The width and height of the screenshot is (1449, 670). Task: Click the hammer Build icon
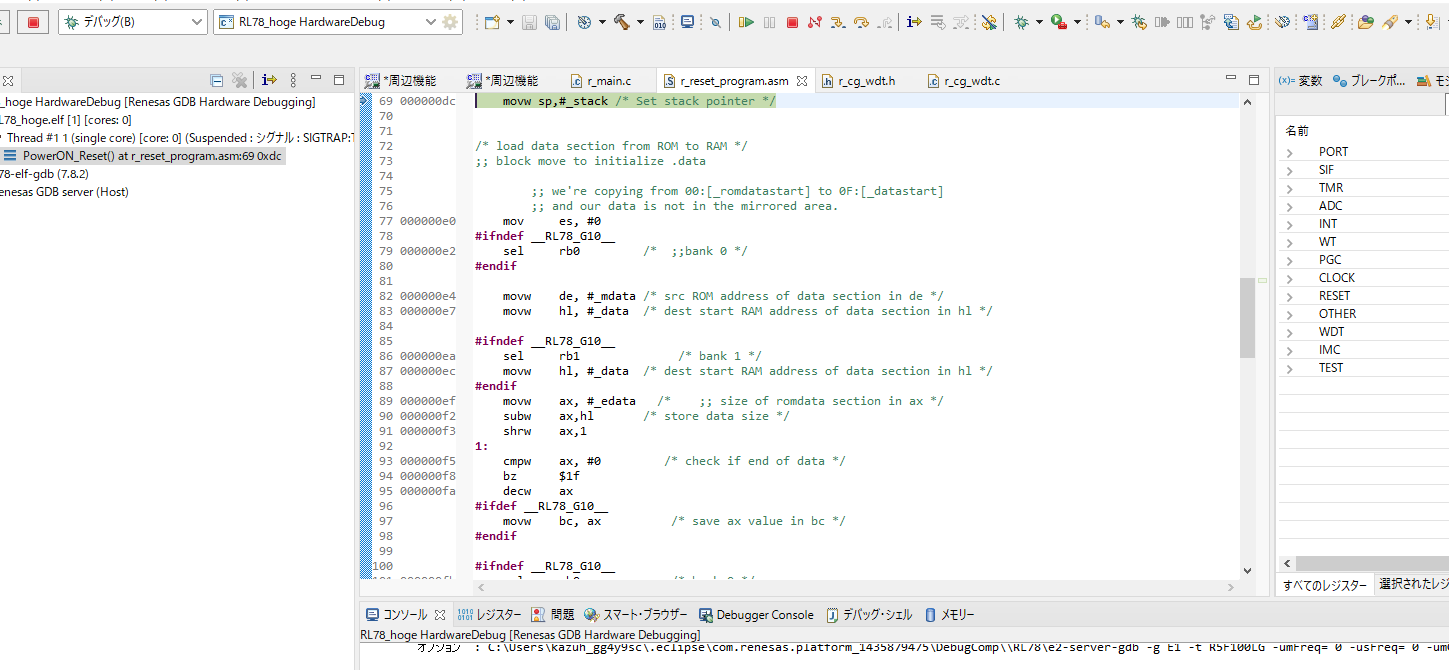coord(621,22)
